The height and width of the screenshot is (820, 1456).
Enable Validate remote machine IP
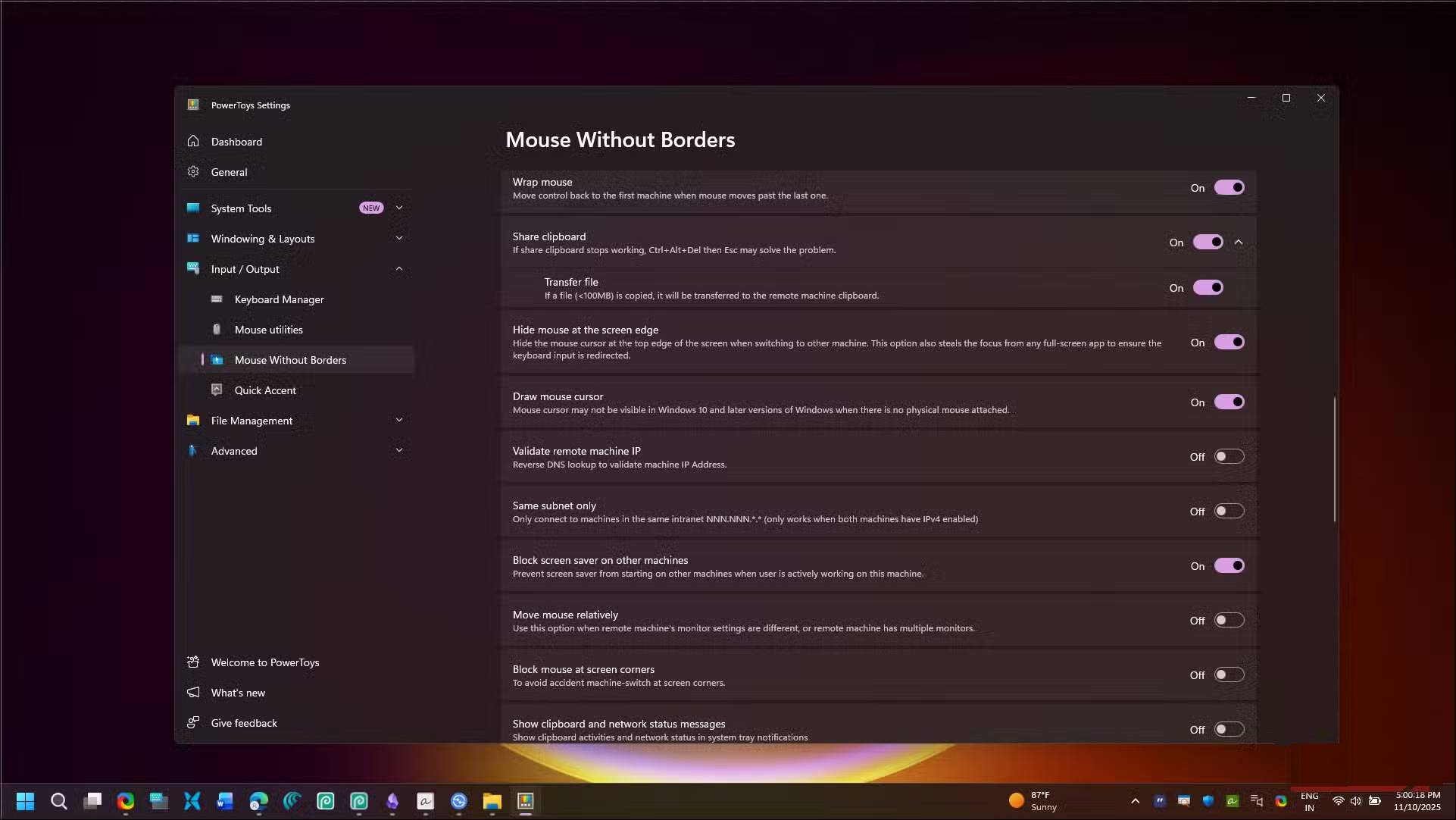tap(1229, 457)
